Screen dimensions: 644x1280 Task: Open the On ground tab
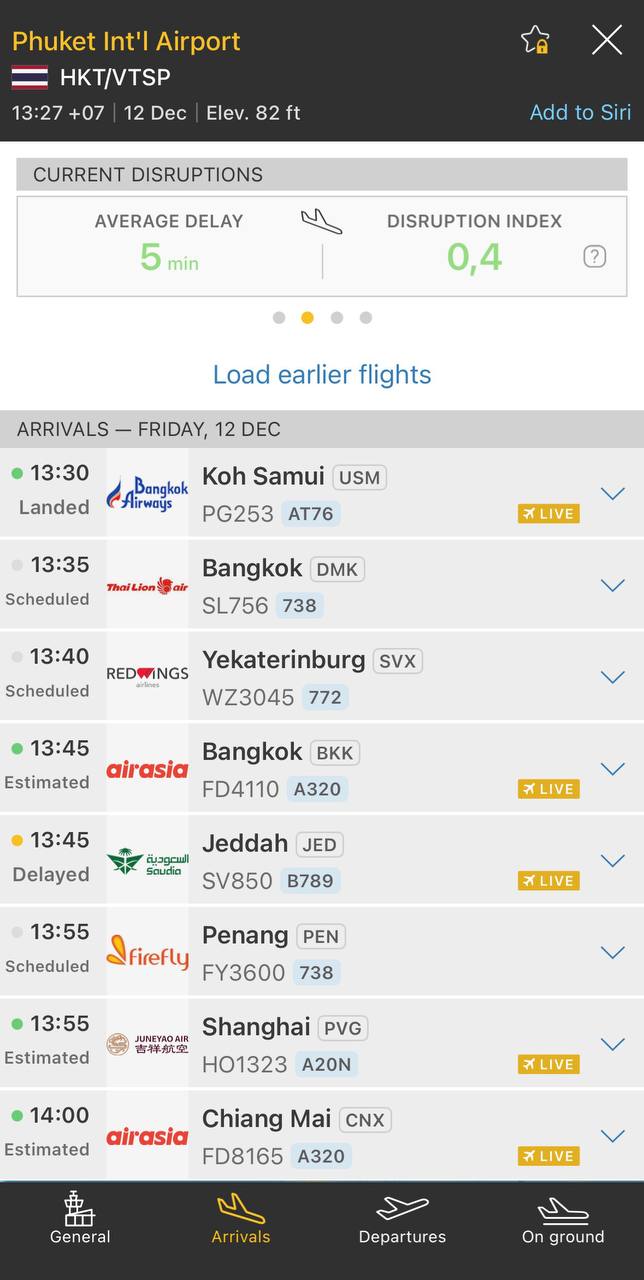[x=563, y=1218]
